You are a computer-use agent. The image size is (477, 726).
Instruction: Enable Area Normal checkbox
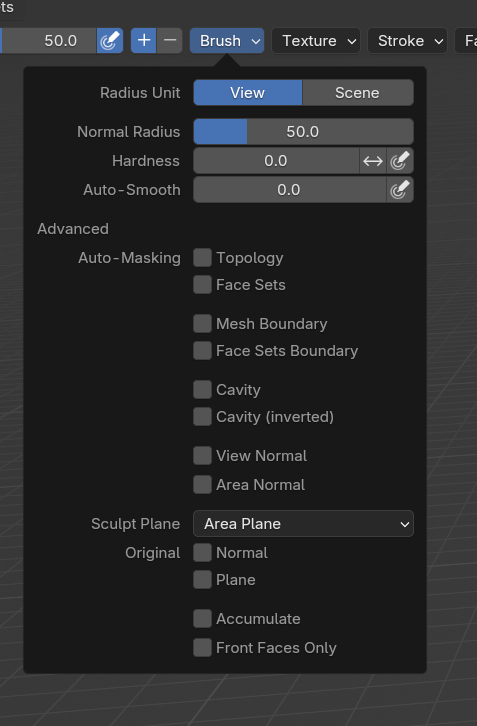202,485
